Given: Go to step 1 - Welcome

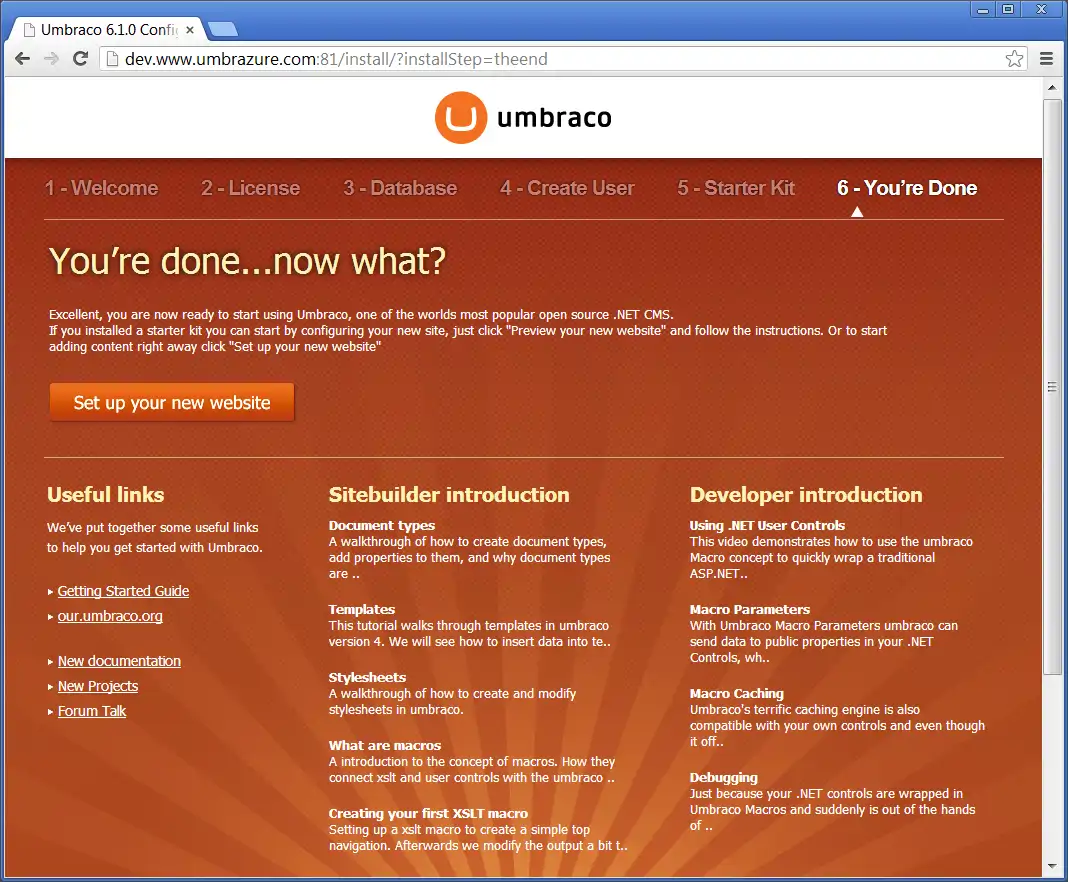Looking at the screenshot, I should click(101, 188).
